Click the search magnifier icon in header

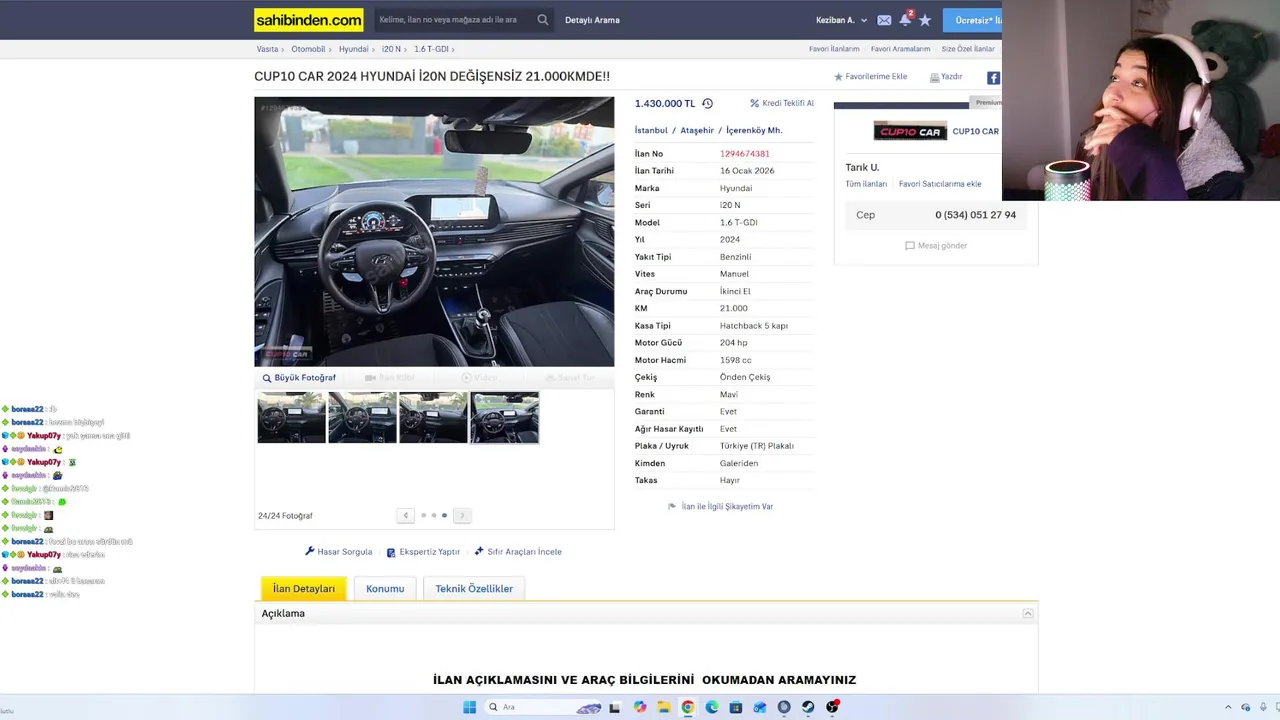543,20
